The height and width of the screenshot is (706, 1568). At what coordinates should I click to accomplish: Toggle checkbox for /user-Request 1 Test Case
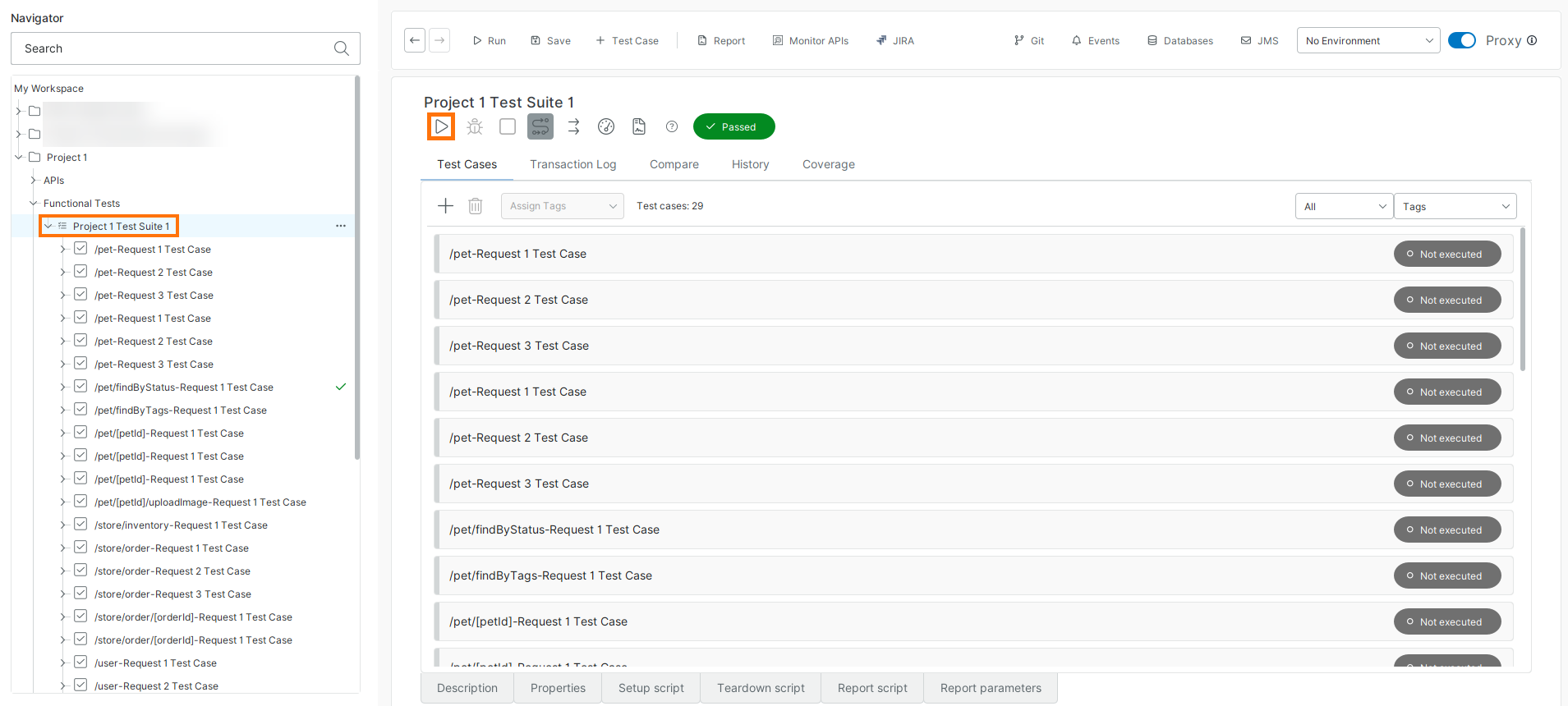tap(80, 662)
